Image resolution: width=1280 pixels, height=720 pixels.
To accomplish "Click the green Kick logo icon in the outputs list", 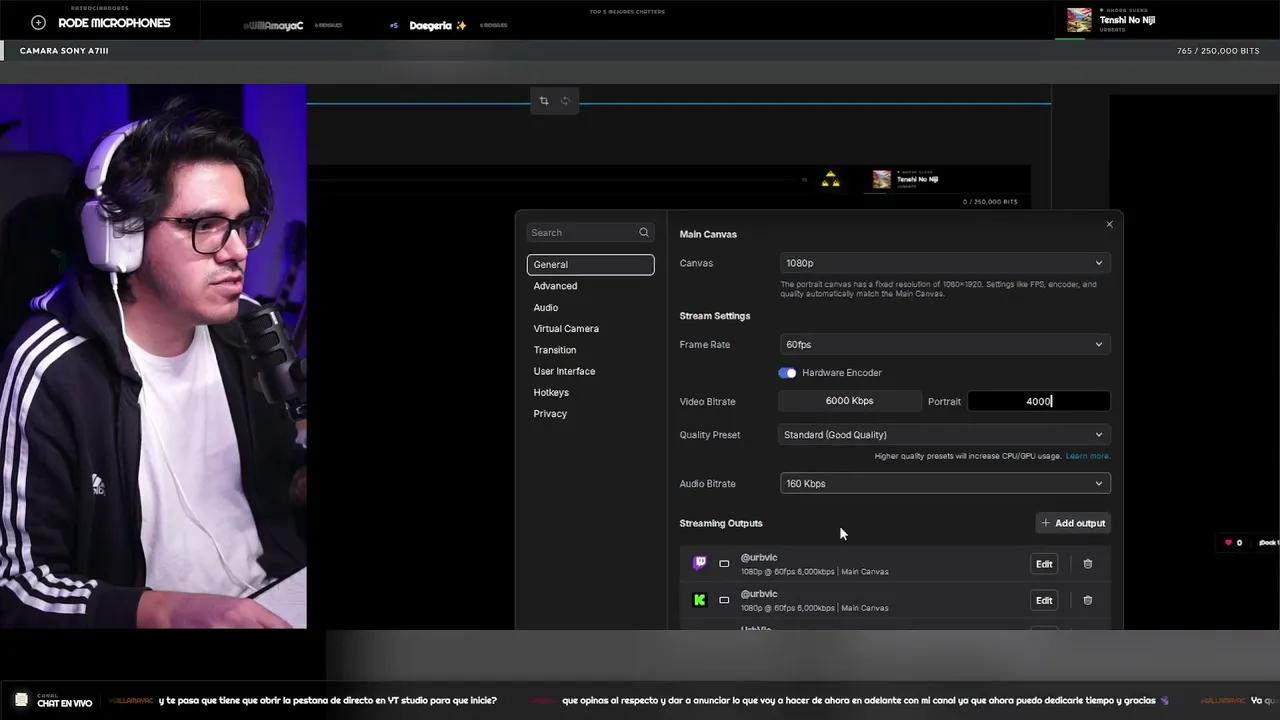I will pos(700,600).
